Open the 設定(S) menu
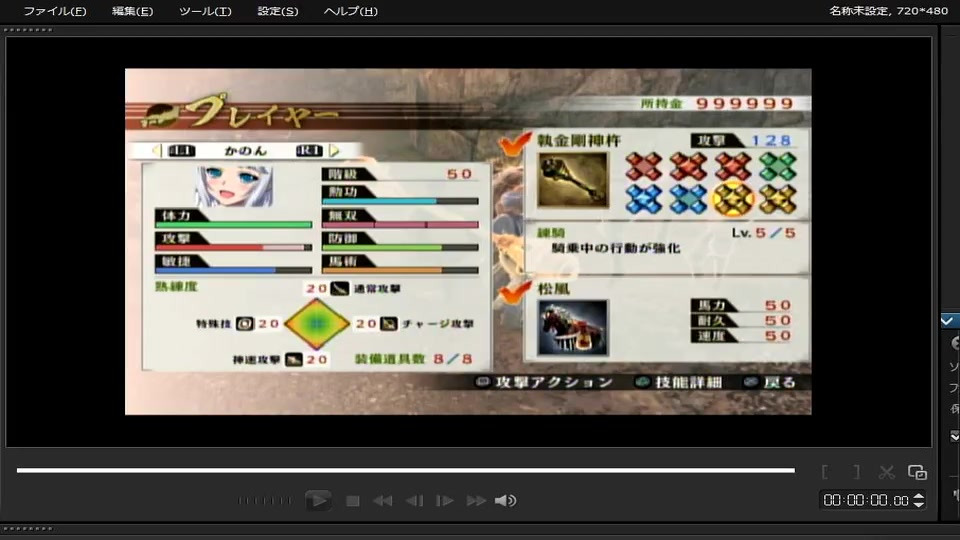Viewport: 960px width, 540px height. [x=277, y=11]
